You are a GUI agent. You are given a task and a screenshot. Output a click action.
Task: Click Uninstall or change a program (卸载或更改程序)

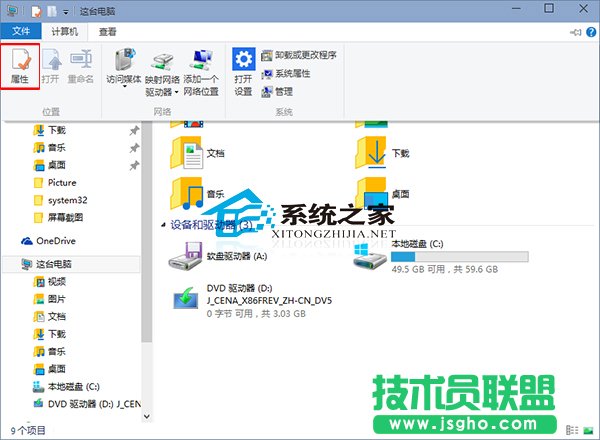(299, 55)
